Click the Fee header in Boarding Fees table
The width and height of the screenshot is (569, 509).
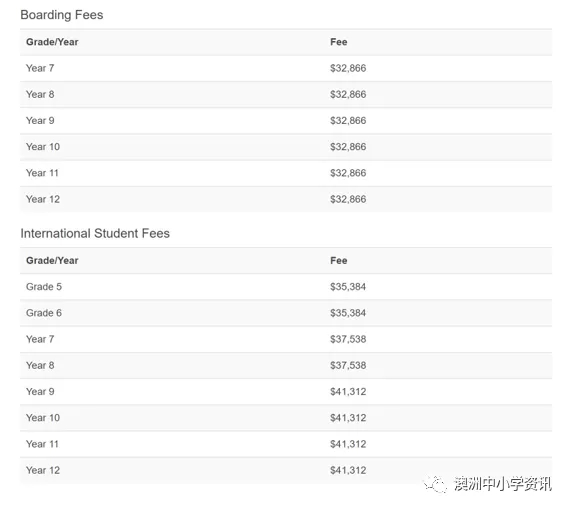coord(339,42)
